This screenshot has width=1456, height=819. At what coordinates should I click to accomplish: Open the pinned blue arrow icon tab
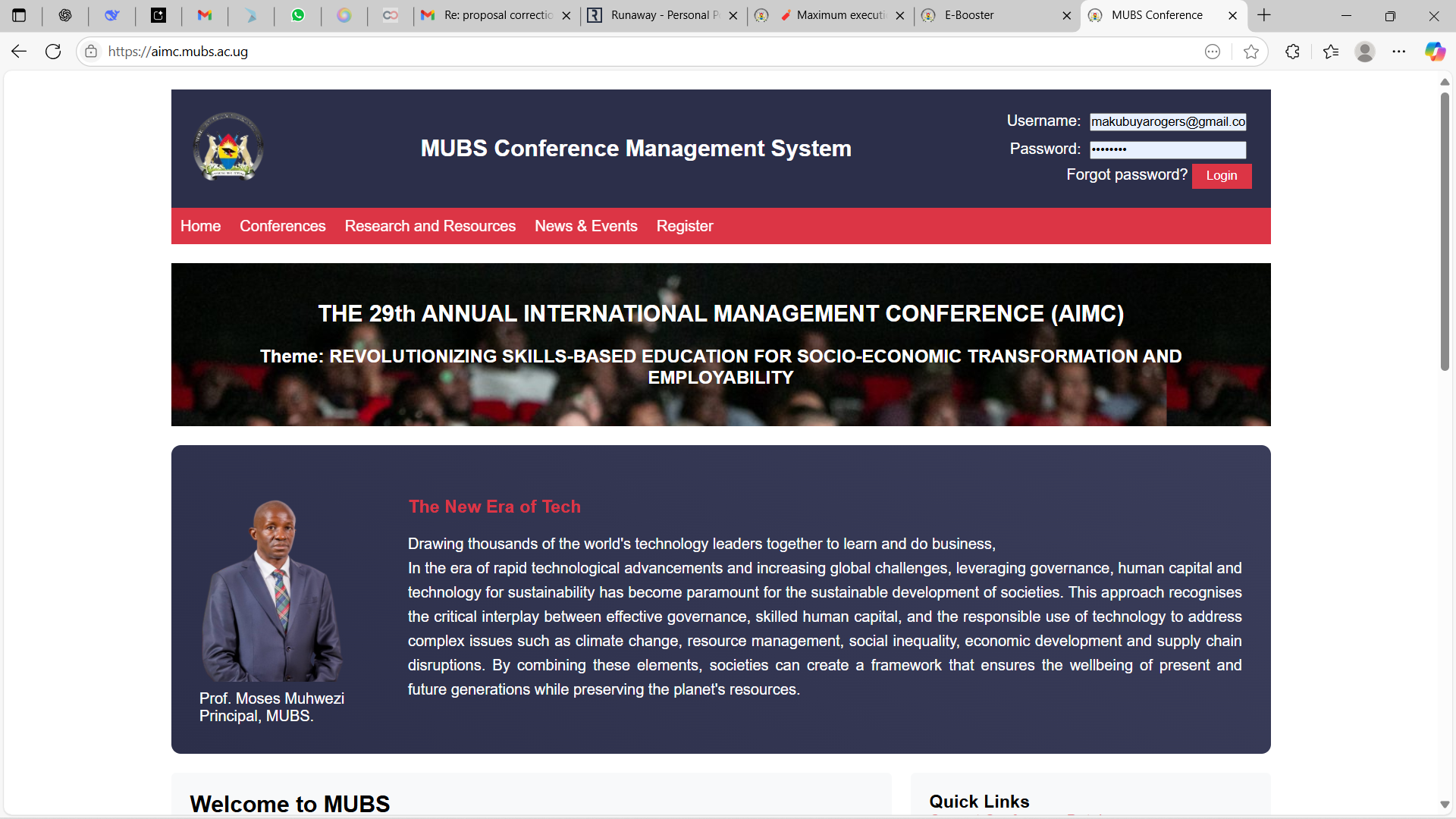[251, 15]
